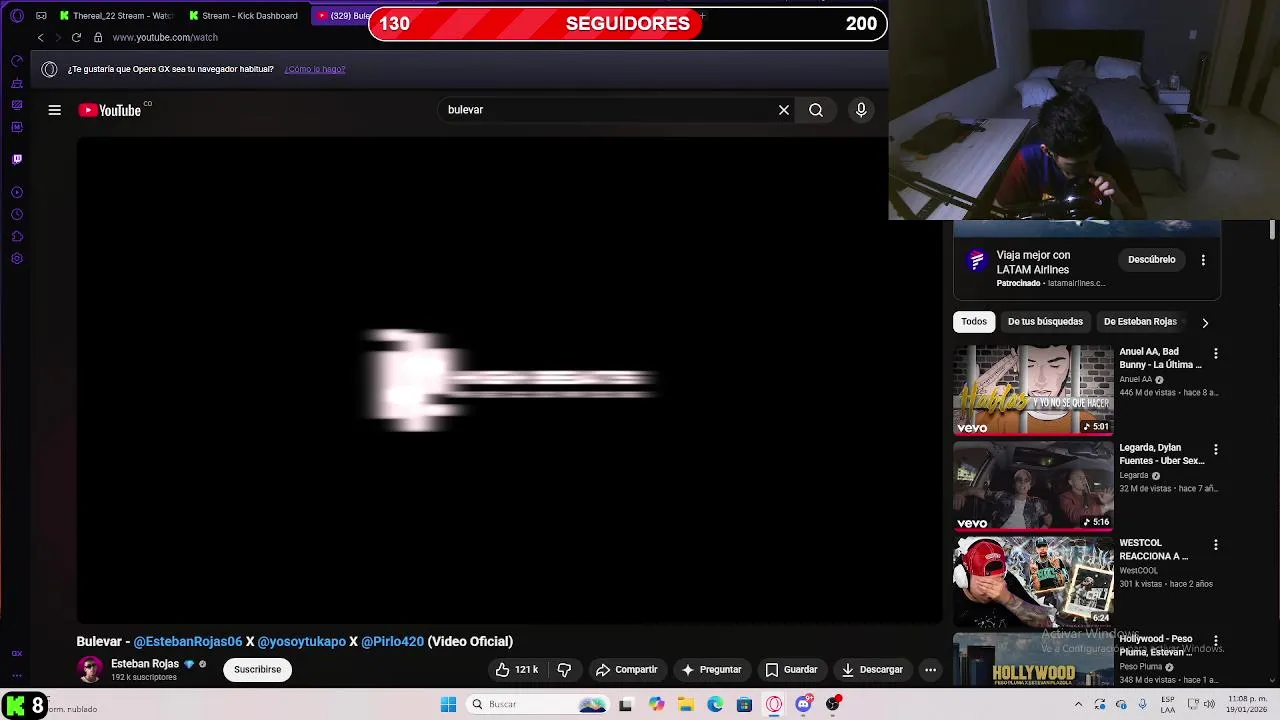Play Legarda Uber Sex video thumbnail
Screen dimensions: 1280x720
point(1033,486)
